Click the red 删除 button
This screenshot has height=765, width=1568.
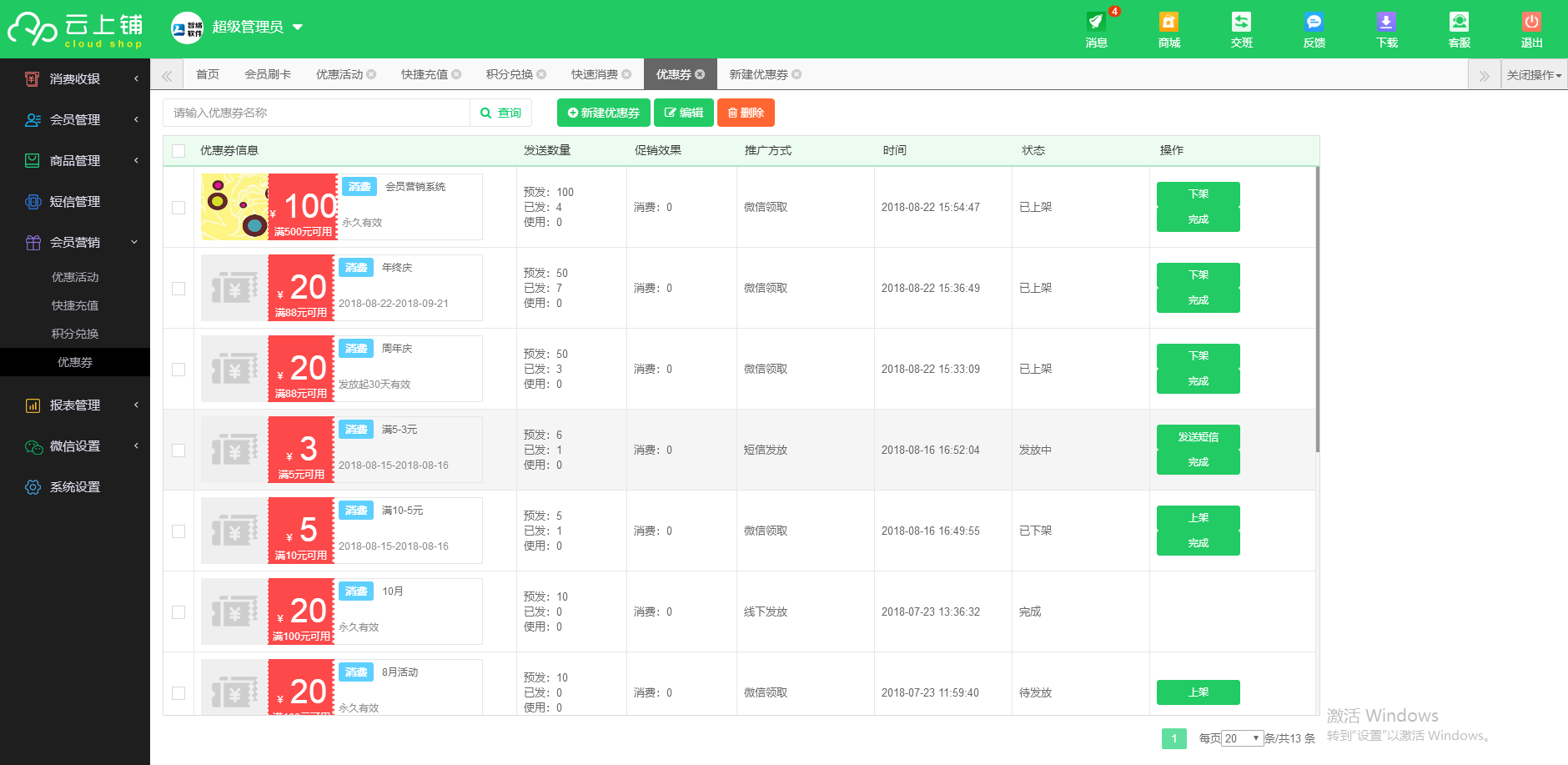pos(746,113)
